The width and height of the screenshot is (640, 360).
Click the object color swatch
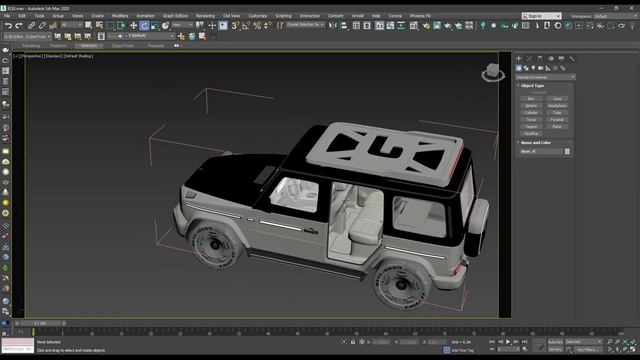[x=567, y=151]
